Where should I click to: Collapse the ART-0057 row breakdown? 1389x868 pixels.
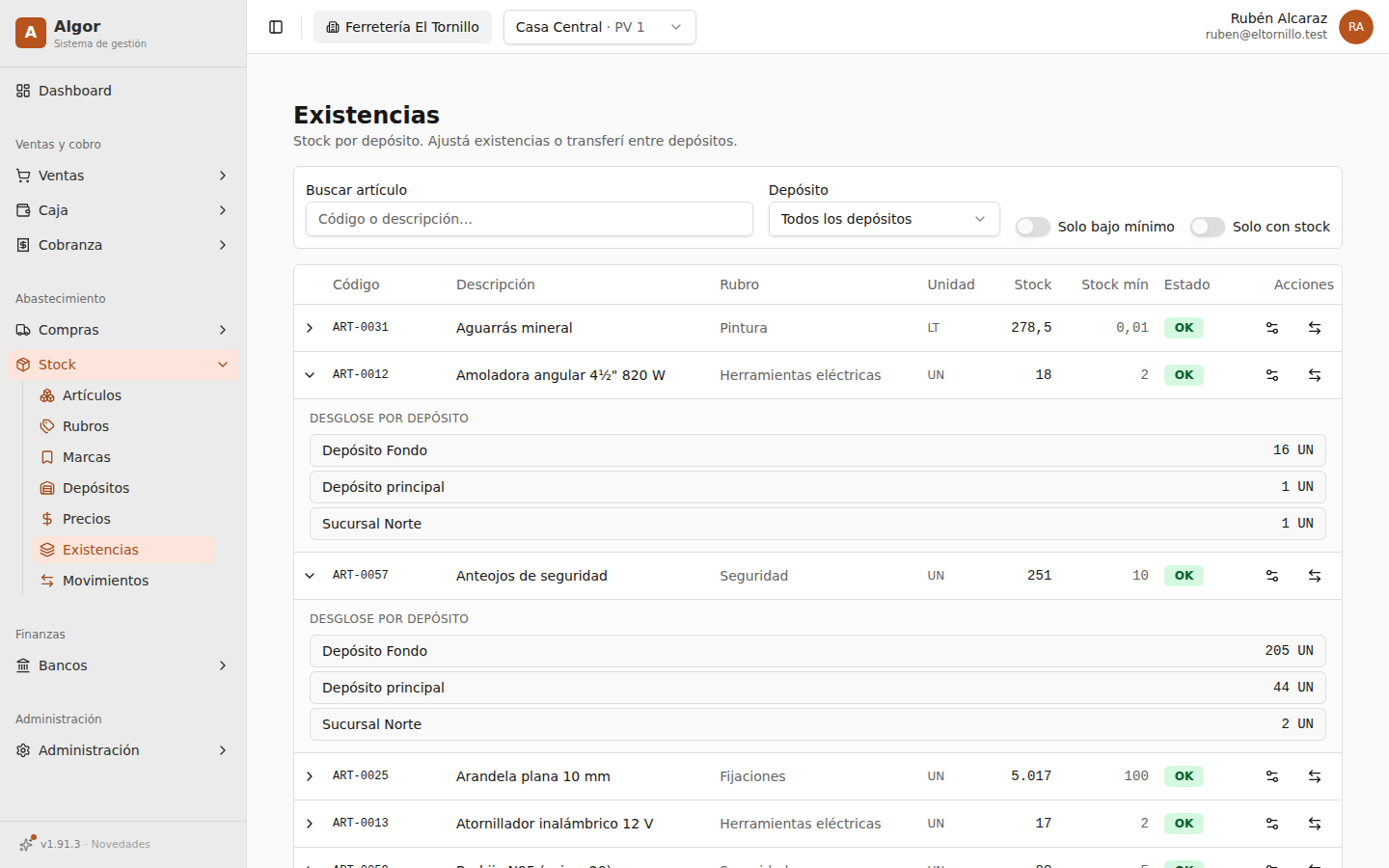click(x=310, y=576)
